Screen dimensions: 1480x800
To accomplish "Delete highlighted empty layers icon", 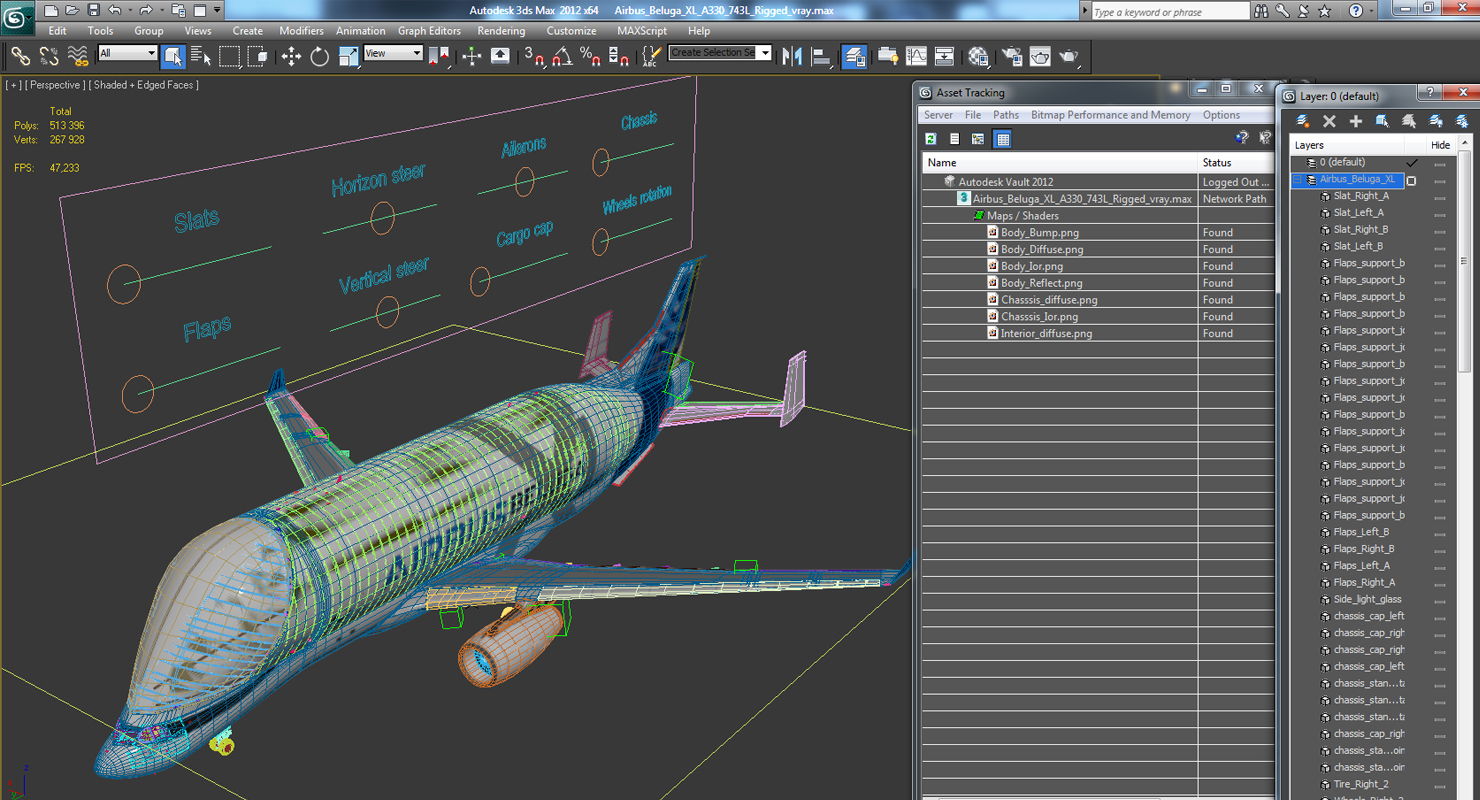I will click(1329, 121).
